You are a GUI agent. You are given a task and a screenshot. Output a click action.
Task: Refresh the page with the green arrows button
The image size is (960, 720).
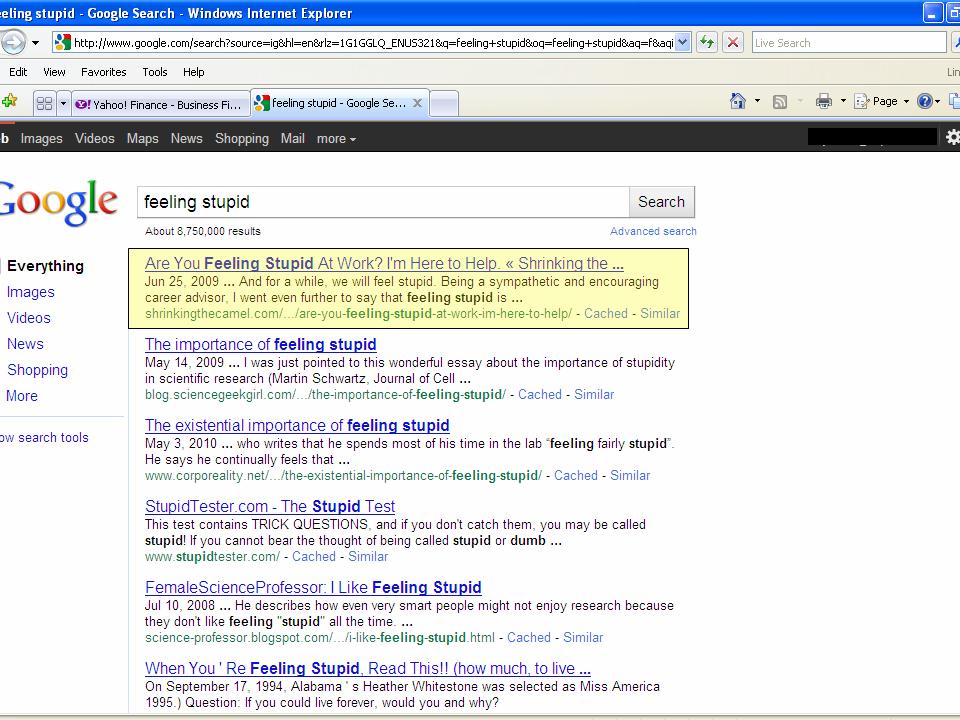point(707,42)
